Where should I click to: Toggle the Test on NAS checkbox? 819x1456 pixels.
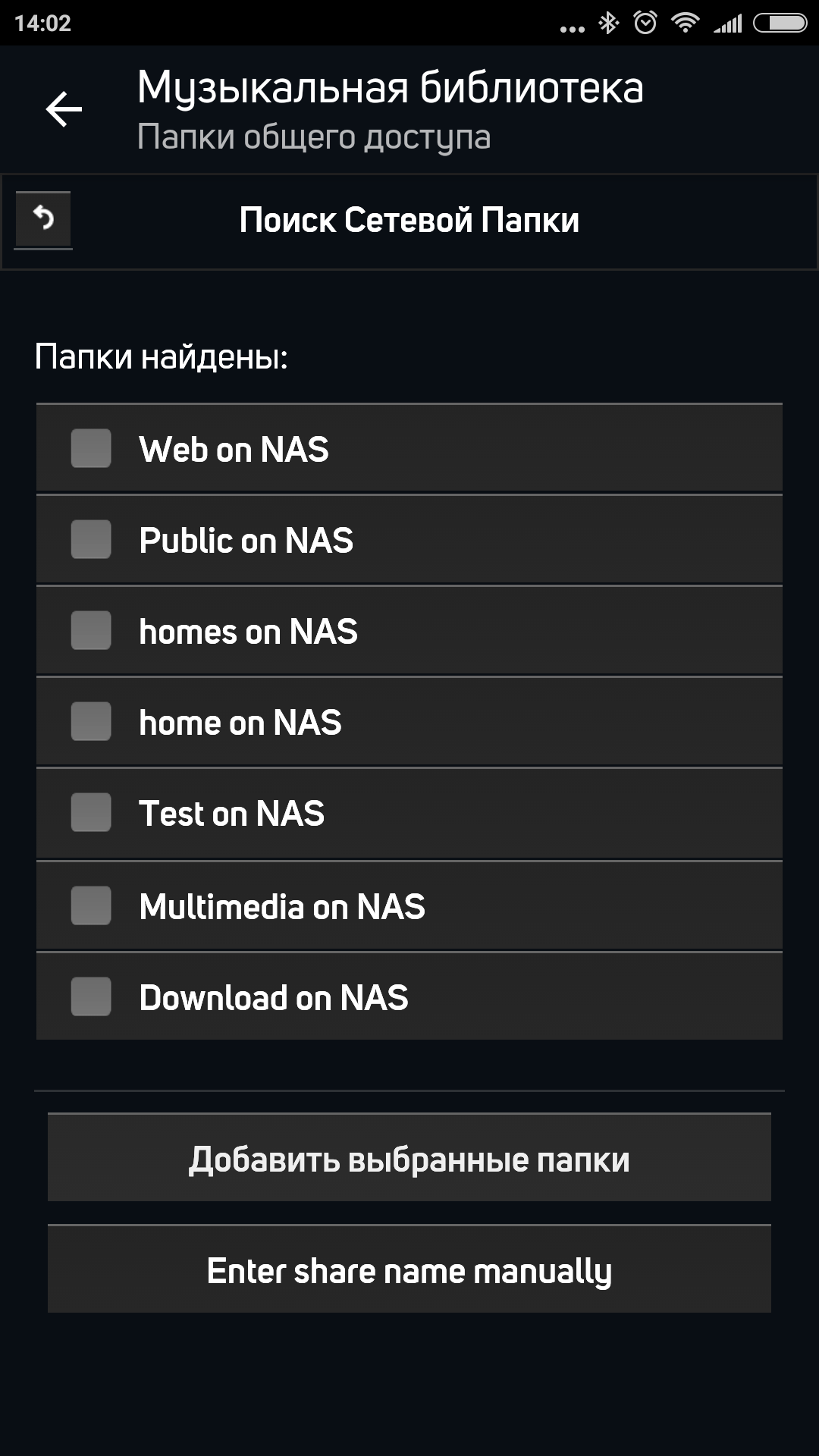(91, 812)
